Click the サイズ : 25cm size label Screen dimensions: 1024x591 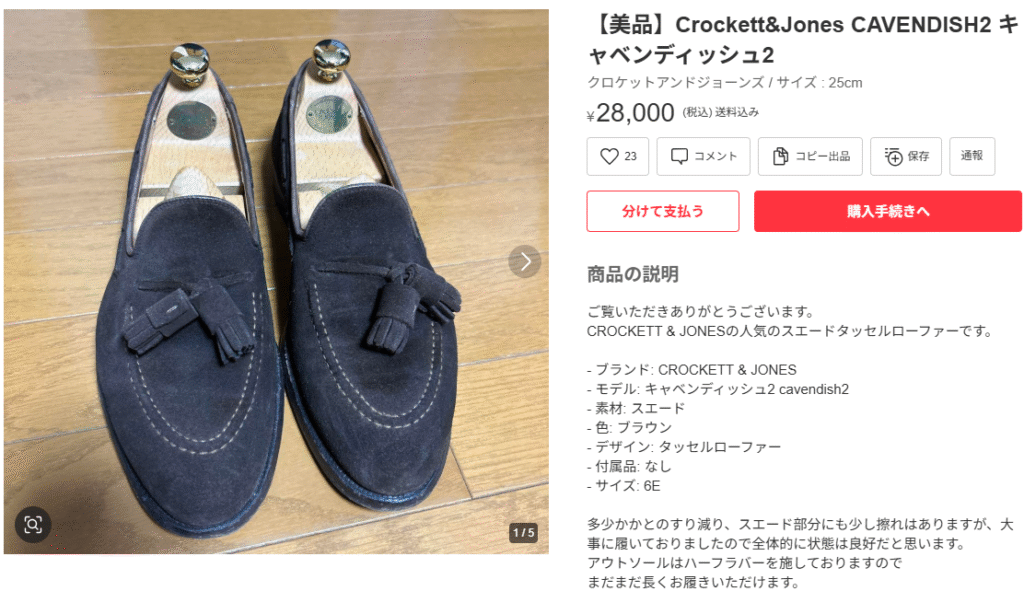[x=820, y=83]
